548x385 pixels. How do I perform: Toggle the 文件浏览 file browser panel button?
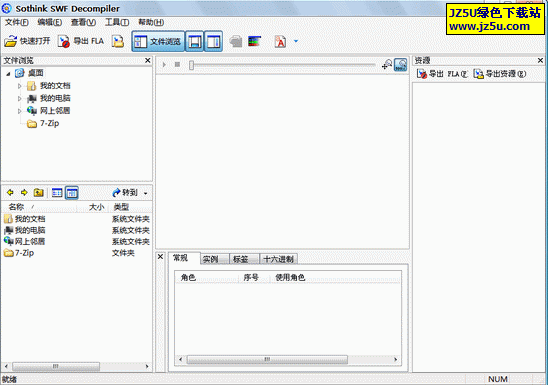pyautogui.click(x=158, y=41)
